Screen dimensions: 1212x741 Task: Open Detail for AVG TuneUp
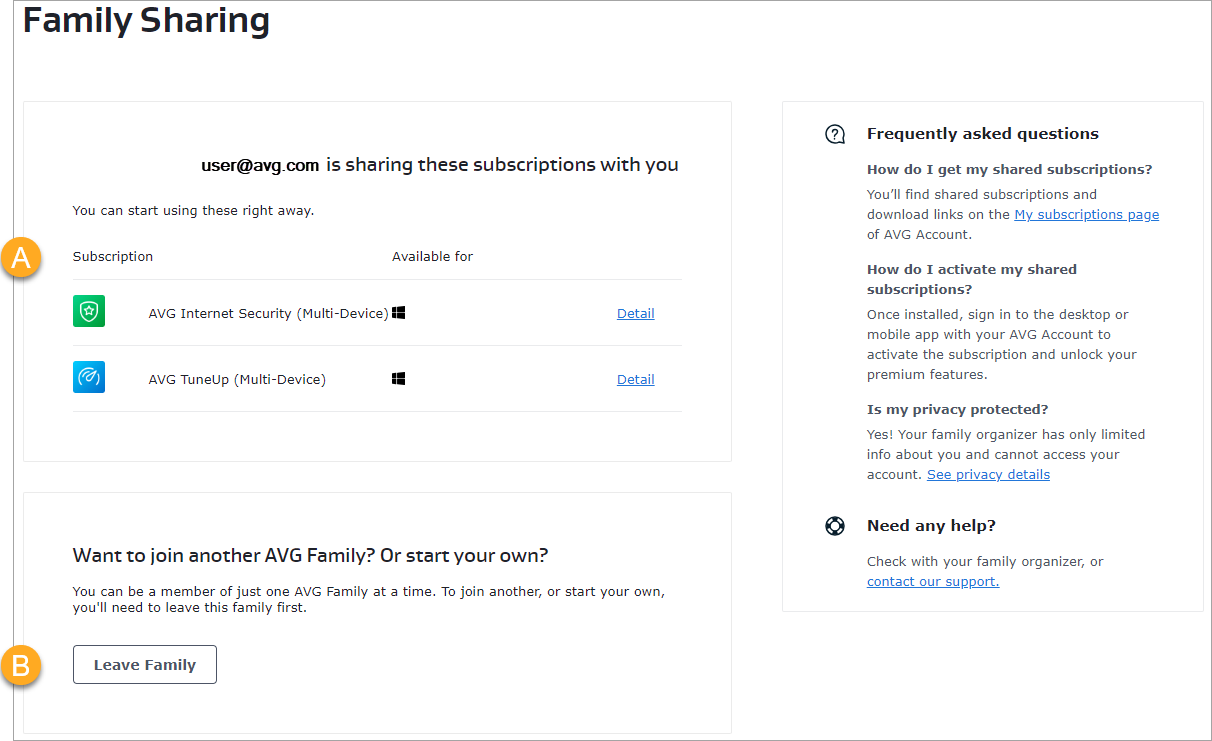(x=635, y=379)
